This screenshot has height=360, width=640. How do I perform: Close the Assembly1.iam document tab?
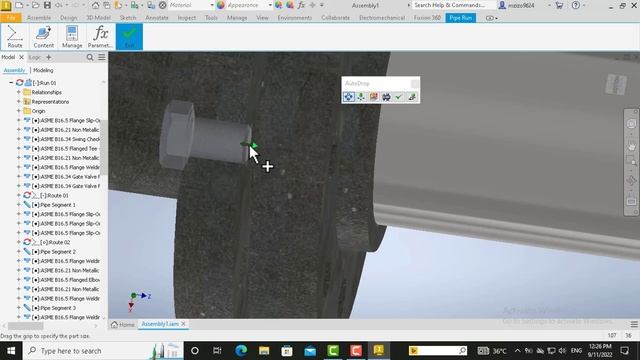183,324
